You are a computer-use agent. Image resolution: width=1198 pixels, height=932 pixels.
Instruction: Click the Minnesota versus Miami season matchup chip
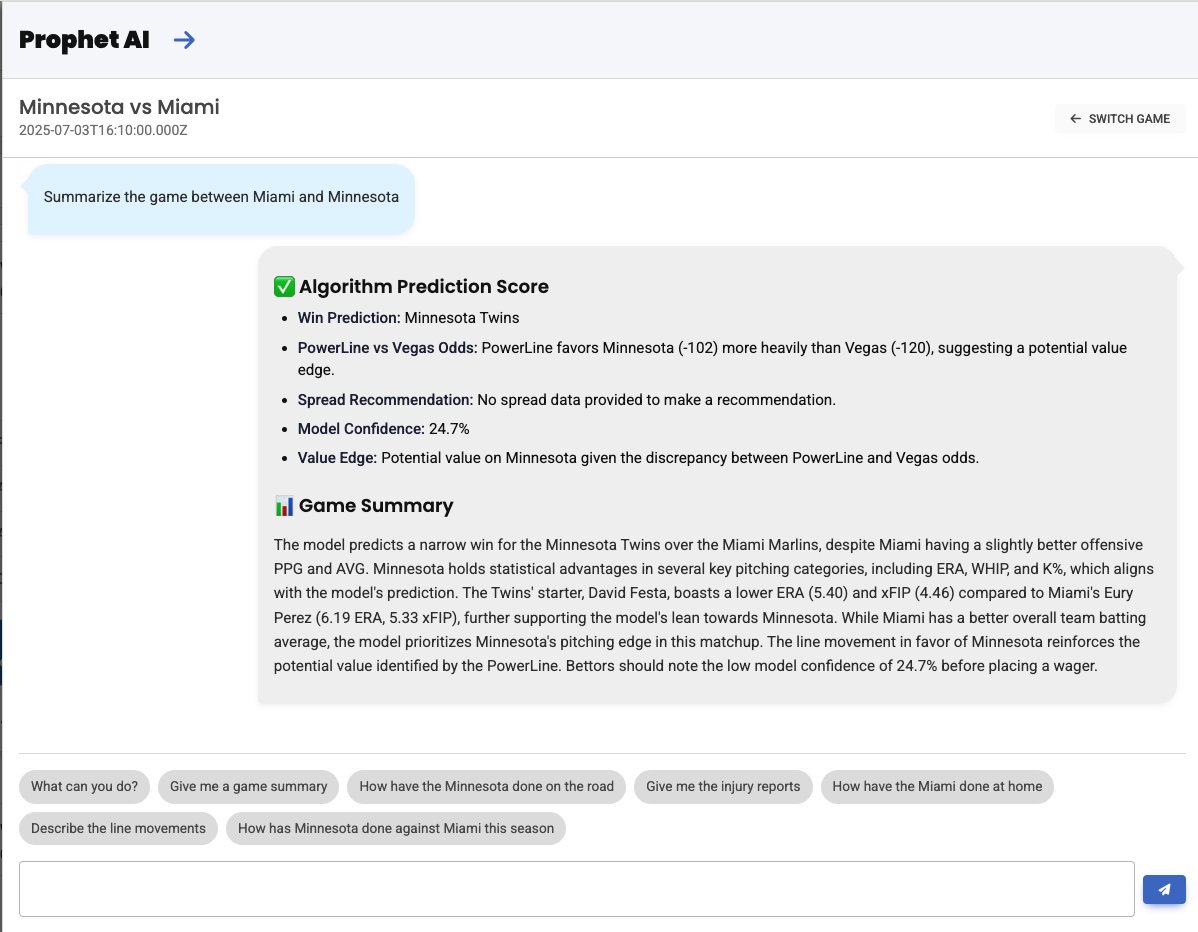click(396, 828)
